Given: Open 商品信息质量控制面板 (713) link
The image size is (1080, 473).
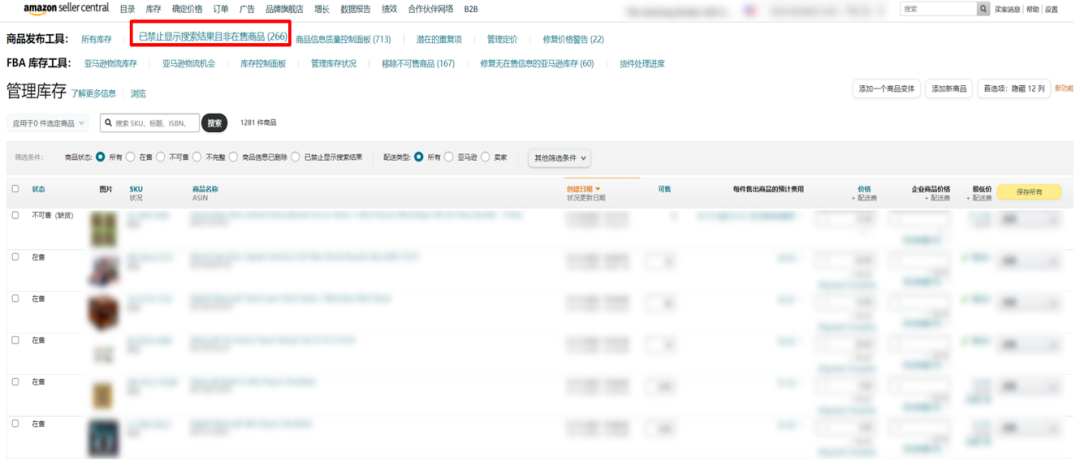Looking at the screenshot, I should coord(344,40).
